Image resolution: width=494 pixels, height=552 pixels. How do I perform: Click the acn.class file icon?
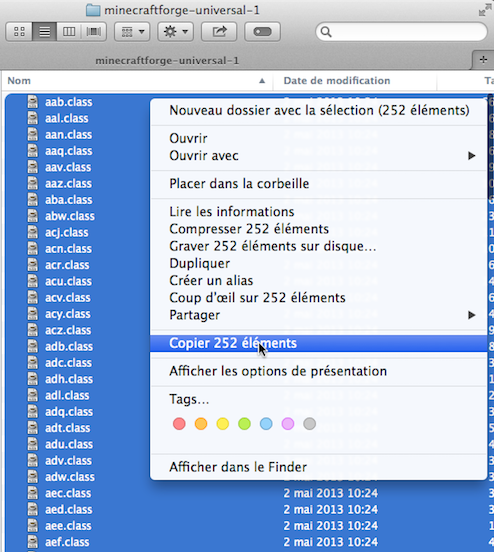33,249
